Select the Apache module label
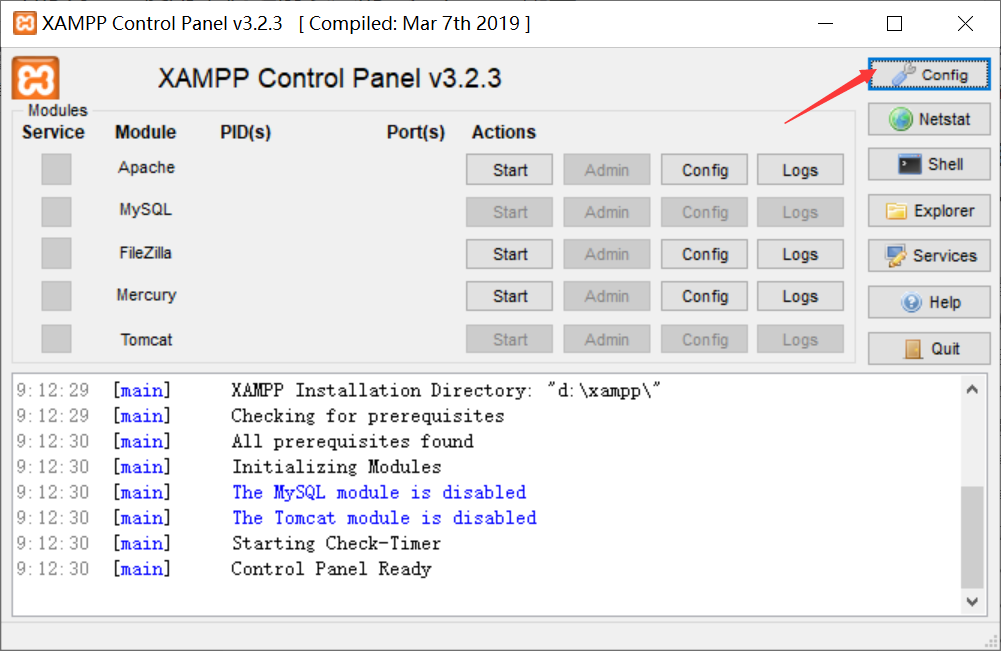The width and height of the screenshot is (1001, 651). 146,167
